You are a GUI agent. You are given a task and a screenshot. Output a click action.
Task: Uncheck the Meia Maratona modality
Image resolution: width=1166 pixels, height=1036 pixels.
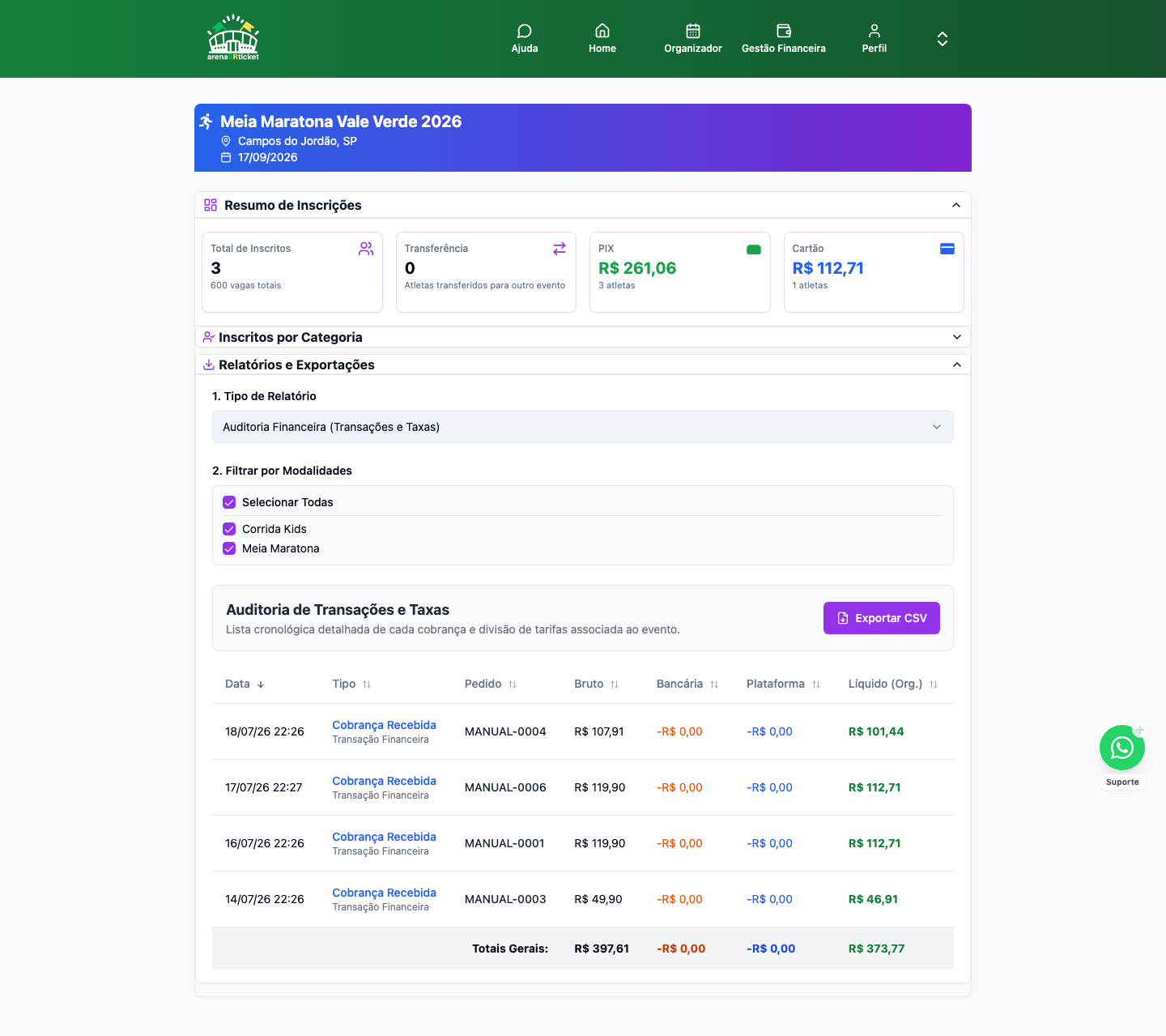click(x=229, y=548)
